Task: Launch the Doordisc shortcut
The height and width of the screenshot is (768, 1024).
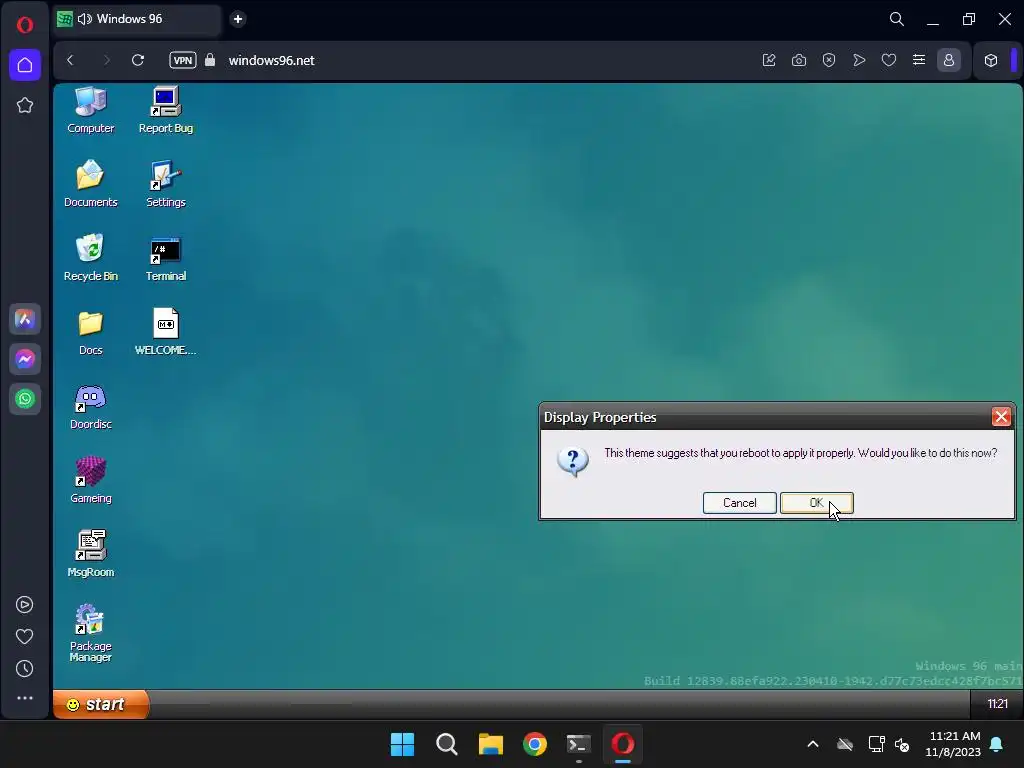Action: (90, 406)
